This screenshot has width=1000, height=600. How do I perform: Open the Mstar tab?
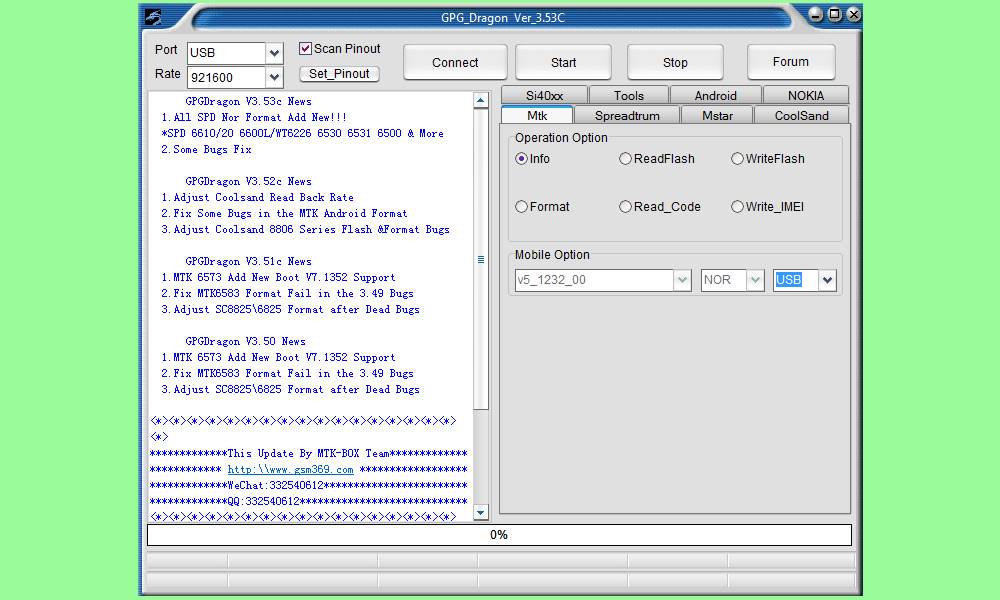coord(717,115)
